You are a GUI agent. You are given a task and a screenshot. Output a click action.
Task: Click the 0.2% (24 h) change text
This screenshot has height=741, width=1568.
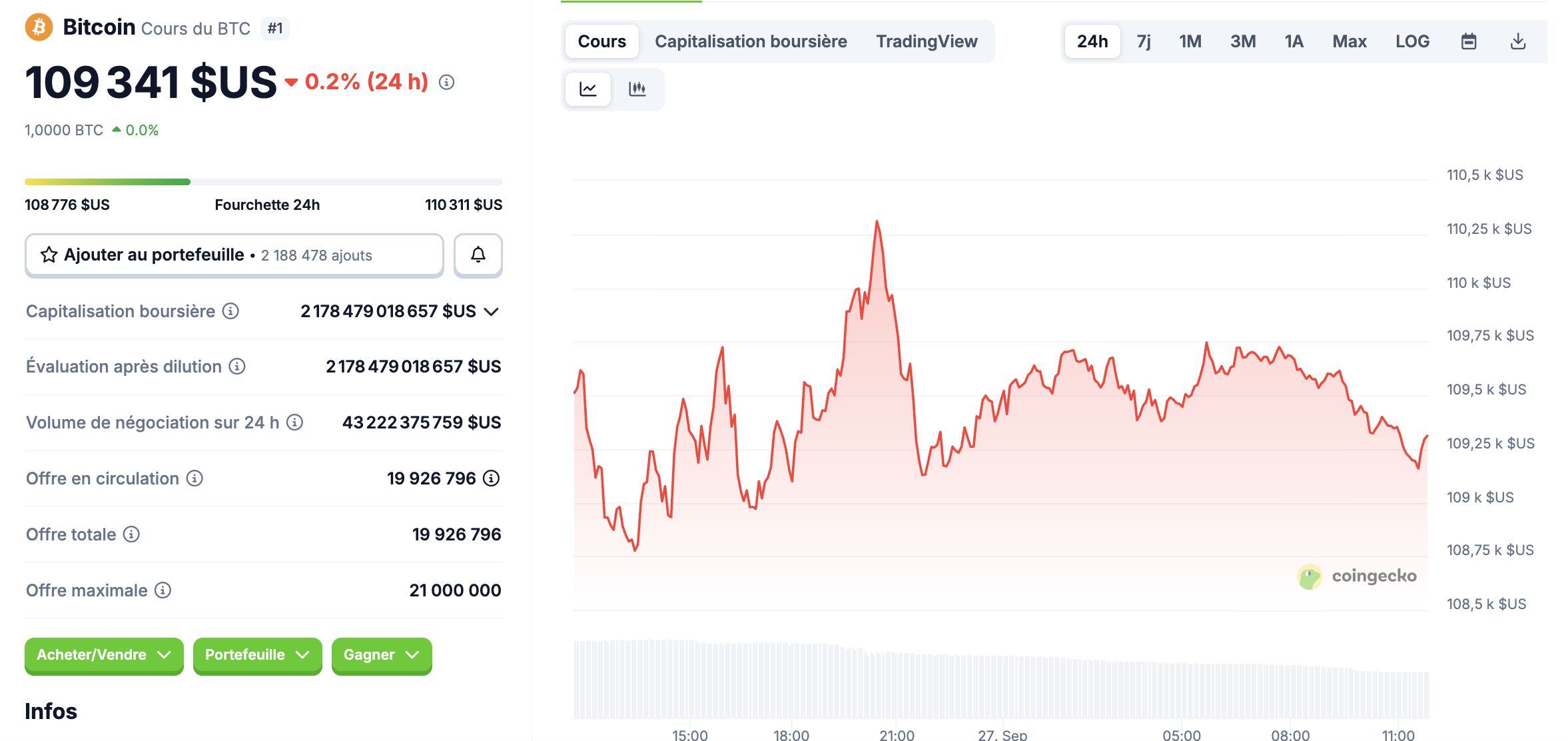pos(366,82)
